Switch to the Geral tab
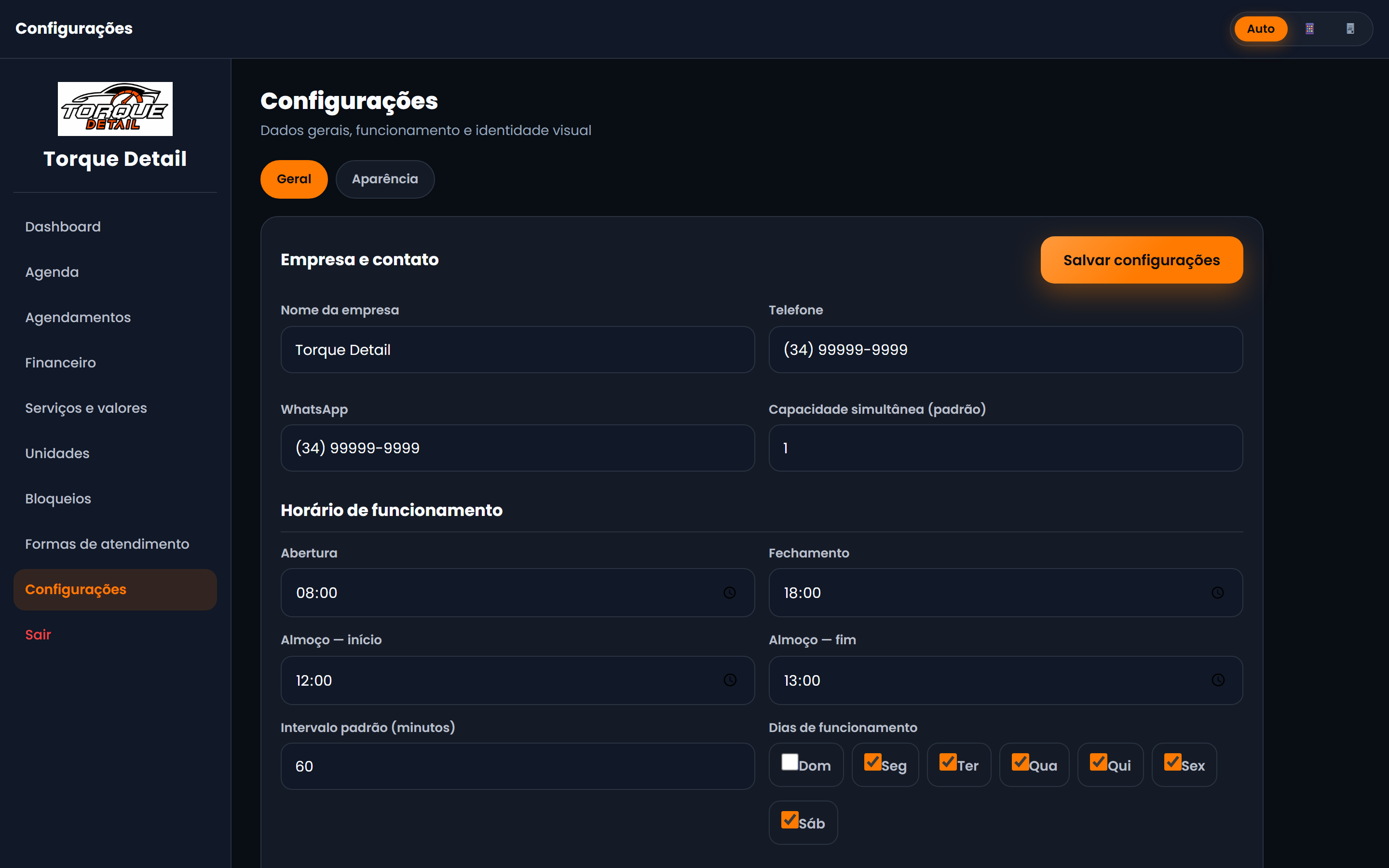 click(x=294, y=179)
